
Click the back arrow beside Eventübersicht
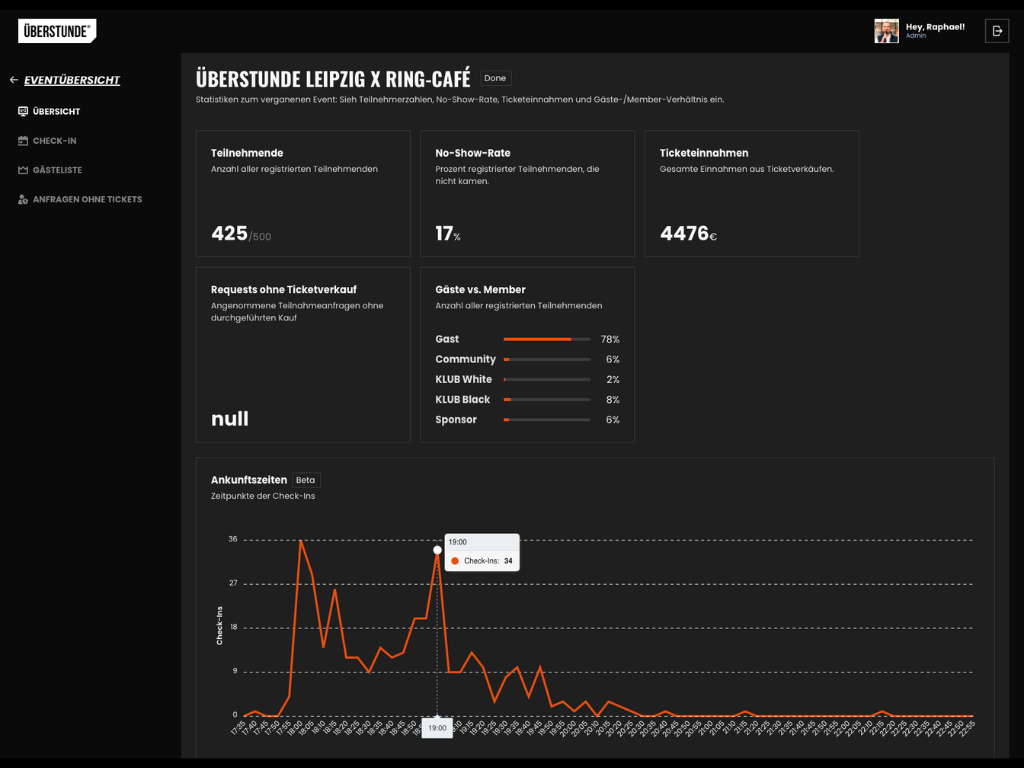point(14,80)
